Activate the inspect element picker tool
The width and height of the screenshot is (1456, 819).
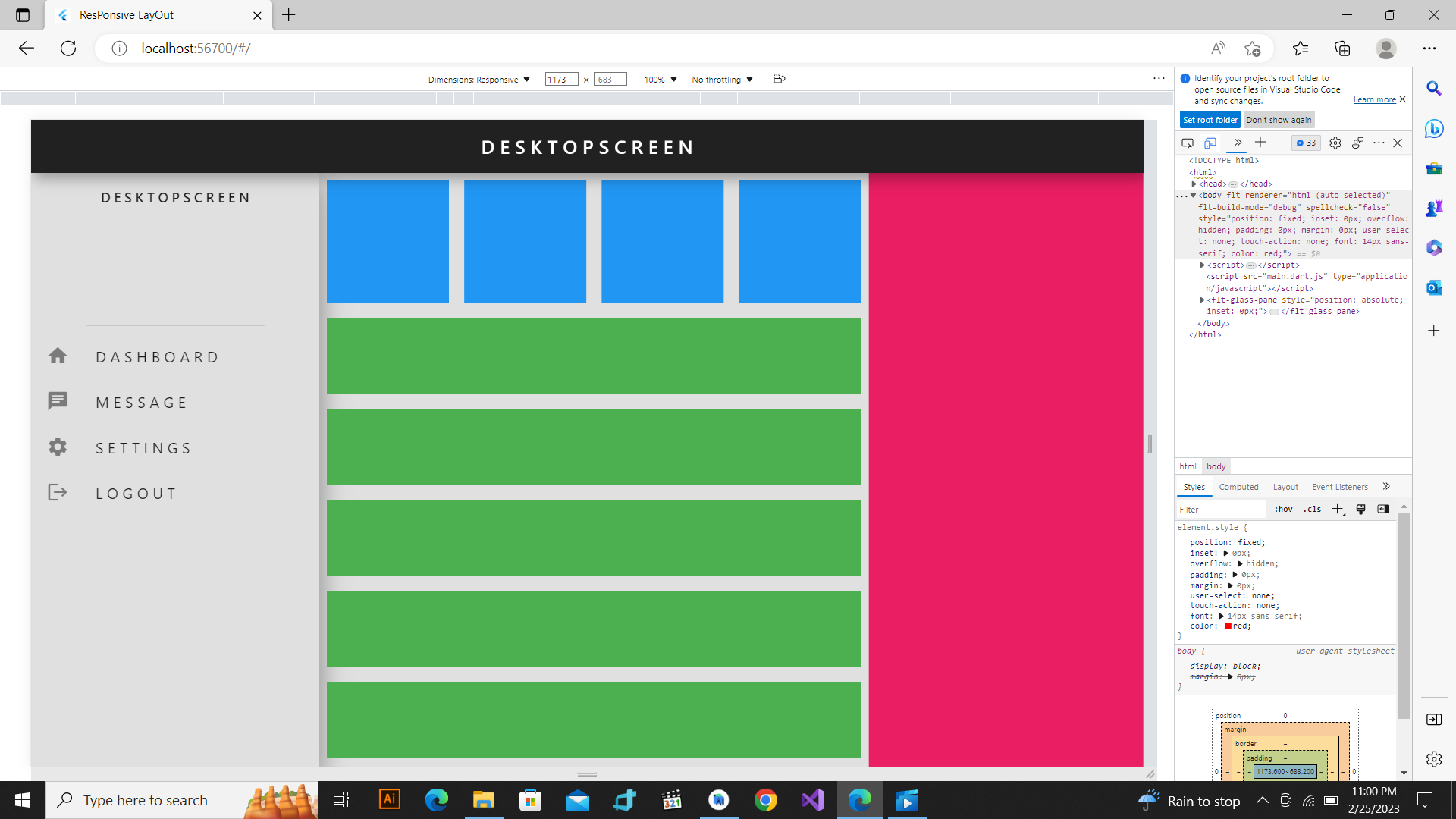pos(1188,143)
